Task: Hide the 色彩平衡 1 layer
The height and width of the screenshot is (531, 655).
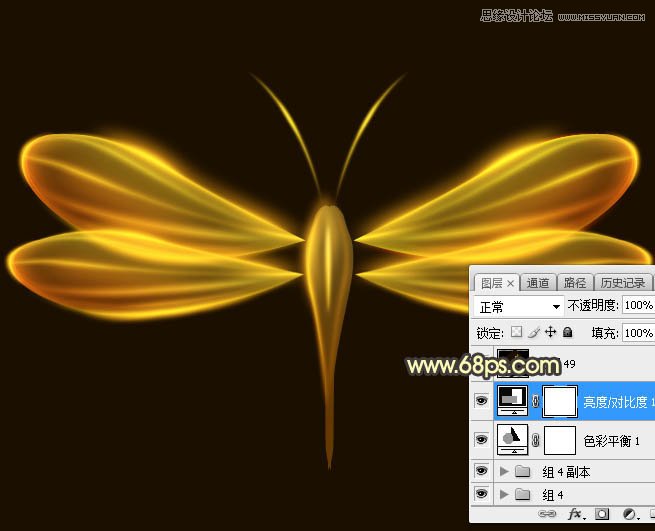Action: pos(481,439)
